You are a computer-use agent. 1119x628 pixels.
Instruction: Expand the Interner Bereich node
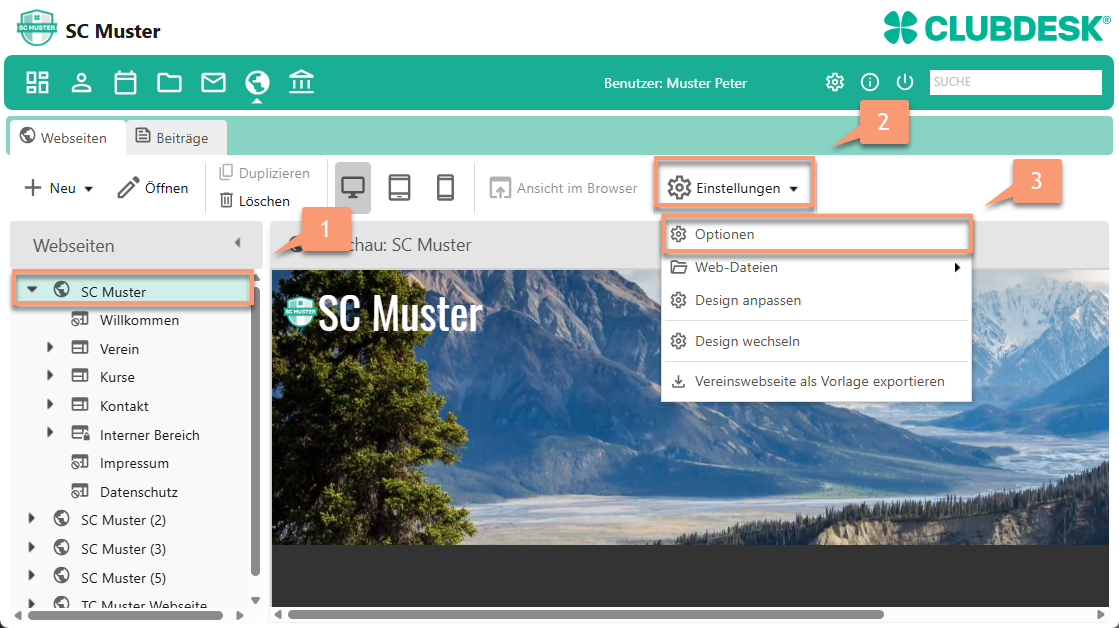coord(50,432)
